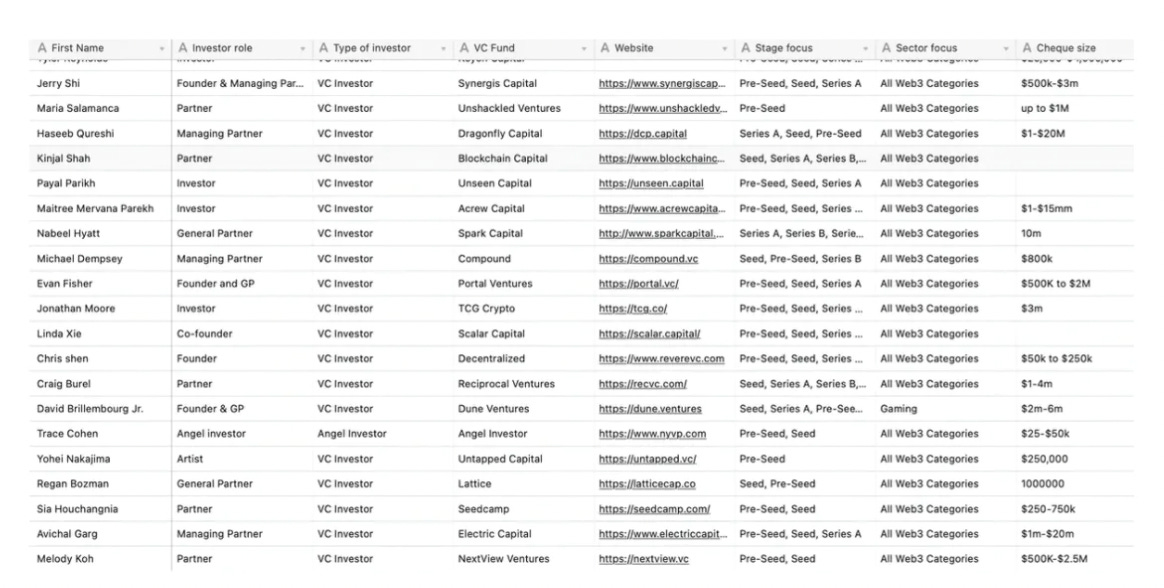
Task: Click the Reciprocal Ventures fund cell
Action: 523,384
